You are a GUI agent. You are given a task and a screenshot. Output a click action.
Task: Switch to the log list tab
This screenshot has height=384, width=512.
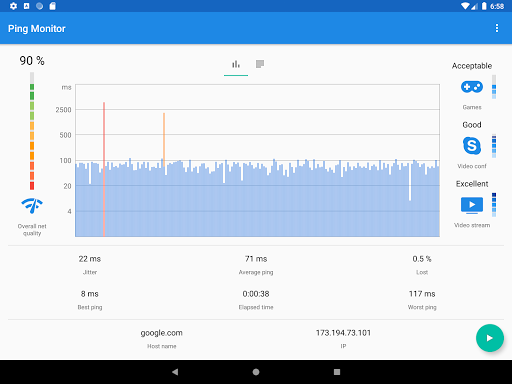click(x=260, y=64)
